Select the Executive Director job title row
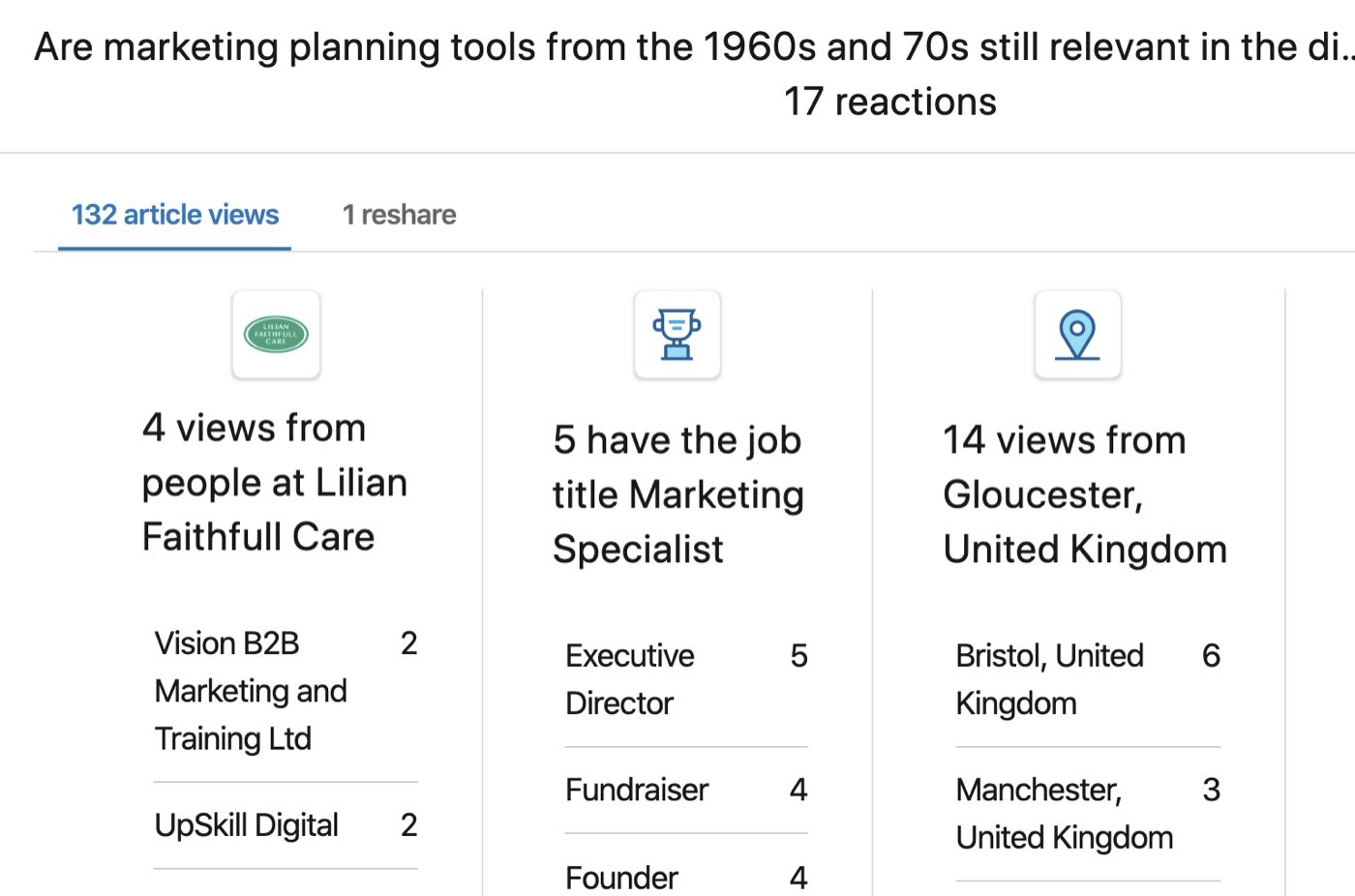The image size is (1355, 896). tap(686, 679)
